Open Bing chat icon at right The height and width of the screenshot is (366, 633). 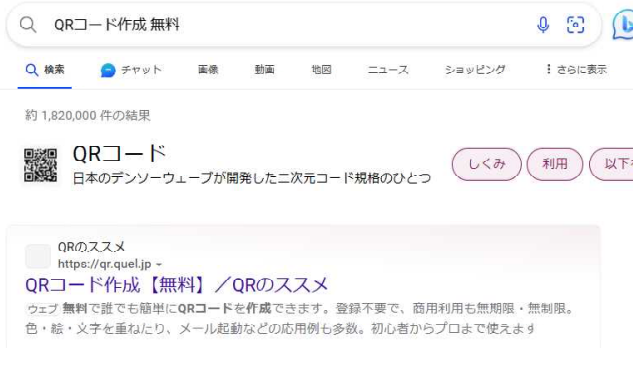[x=623, y=25]
